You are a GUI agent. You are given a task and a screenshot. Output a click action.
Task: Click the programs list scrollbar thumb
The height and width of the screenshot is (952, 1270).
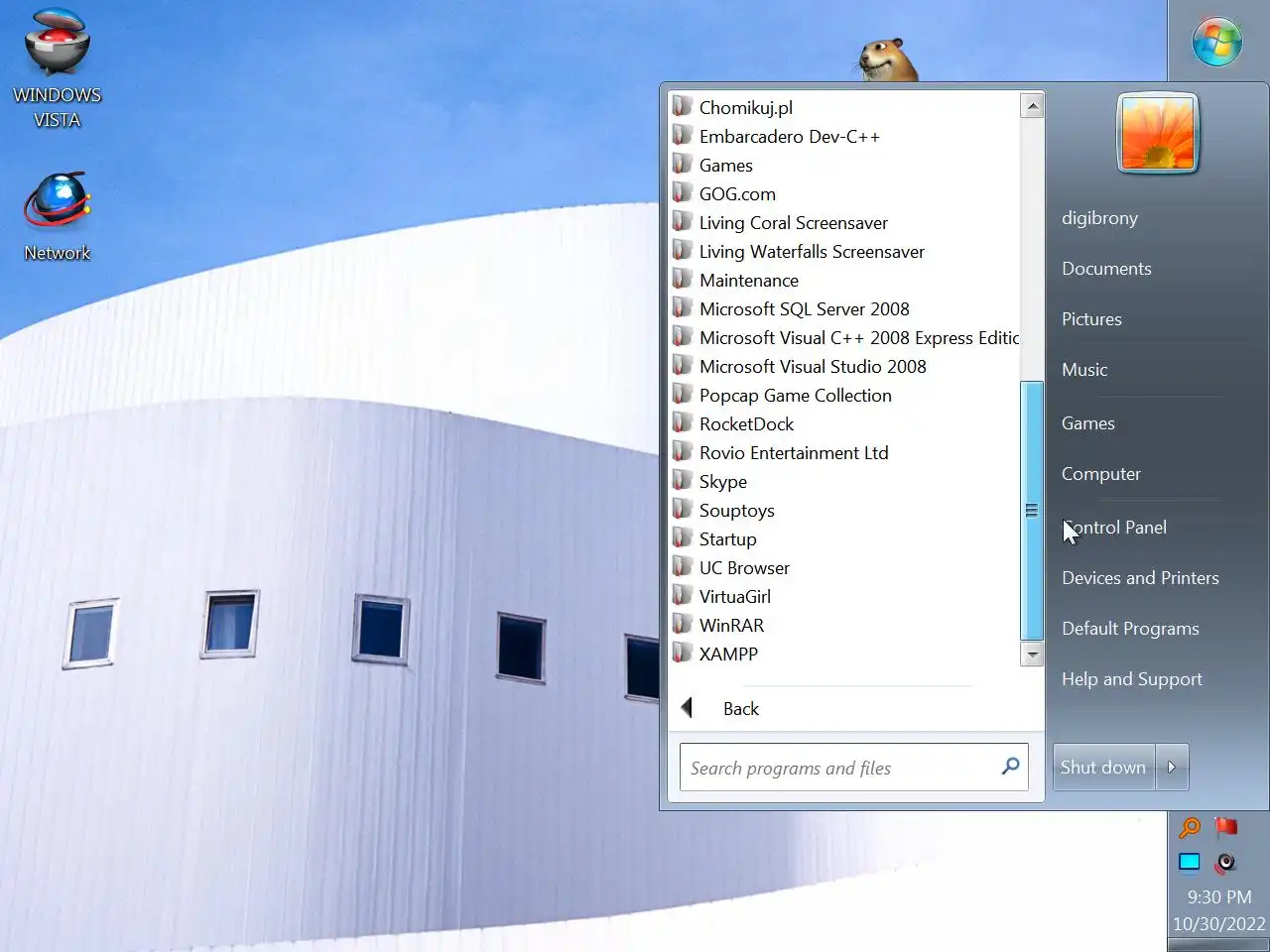pos(1032,511)
